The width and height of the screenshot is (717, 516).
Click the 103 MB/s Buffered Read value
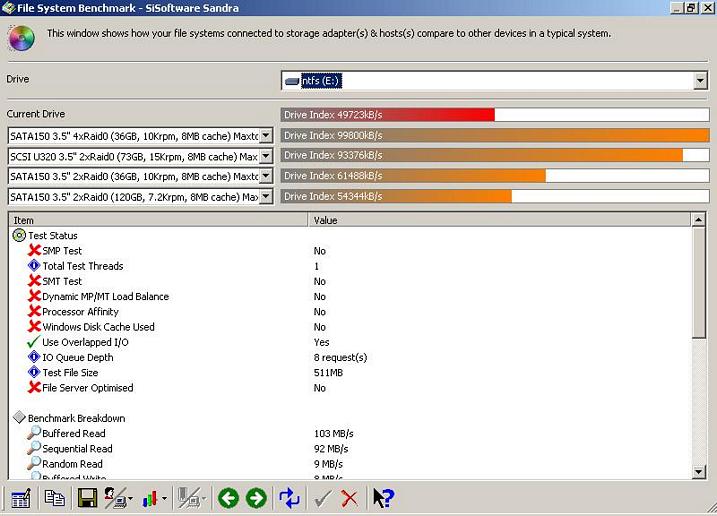pos(333,433)
